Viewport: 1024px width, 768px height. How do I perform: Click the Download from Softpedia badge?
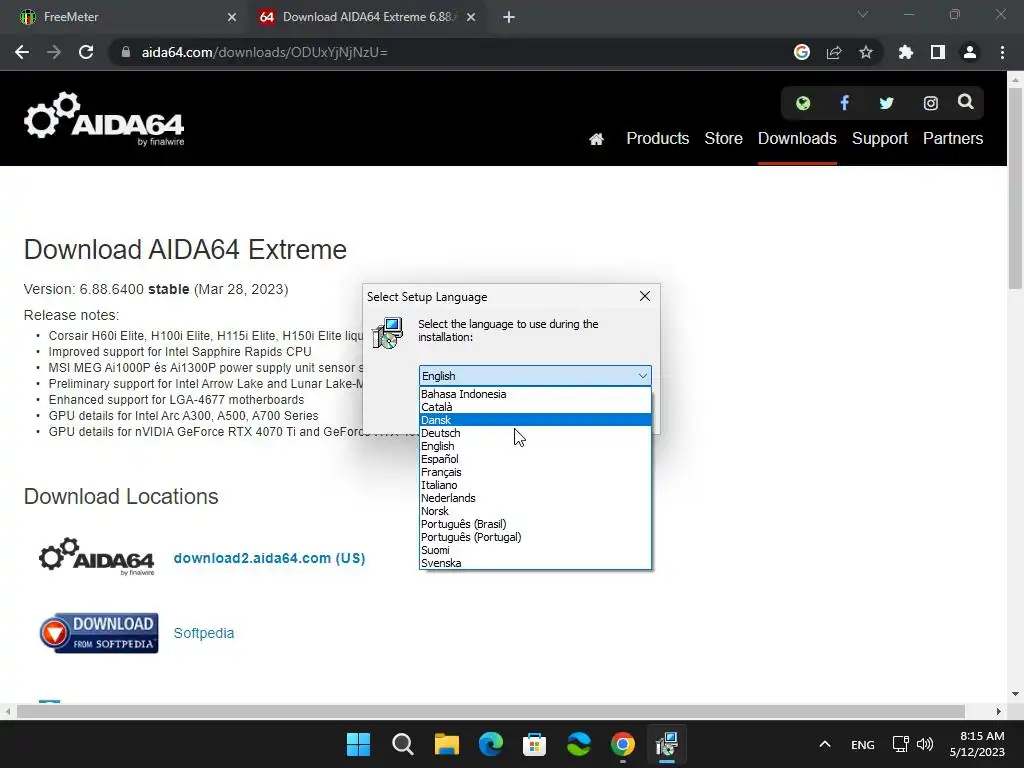[x=99, y=633]
